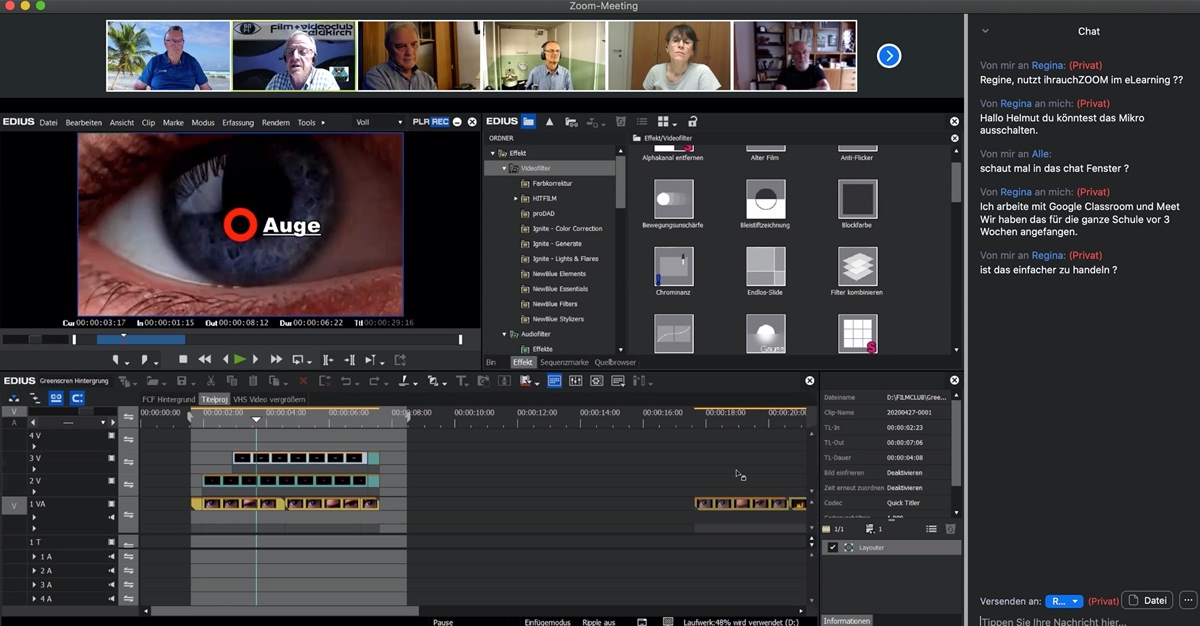Image resolution: width=1200 pixels, height=626 pixels.
Task: Stop playback in the EDIUS player
Action: point(183,359)
